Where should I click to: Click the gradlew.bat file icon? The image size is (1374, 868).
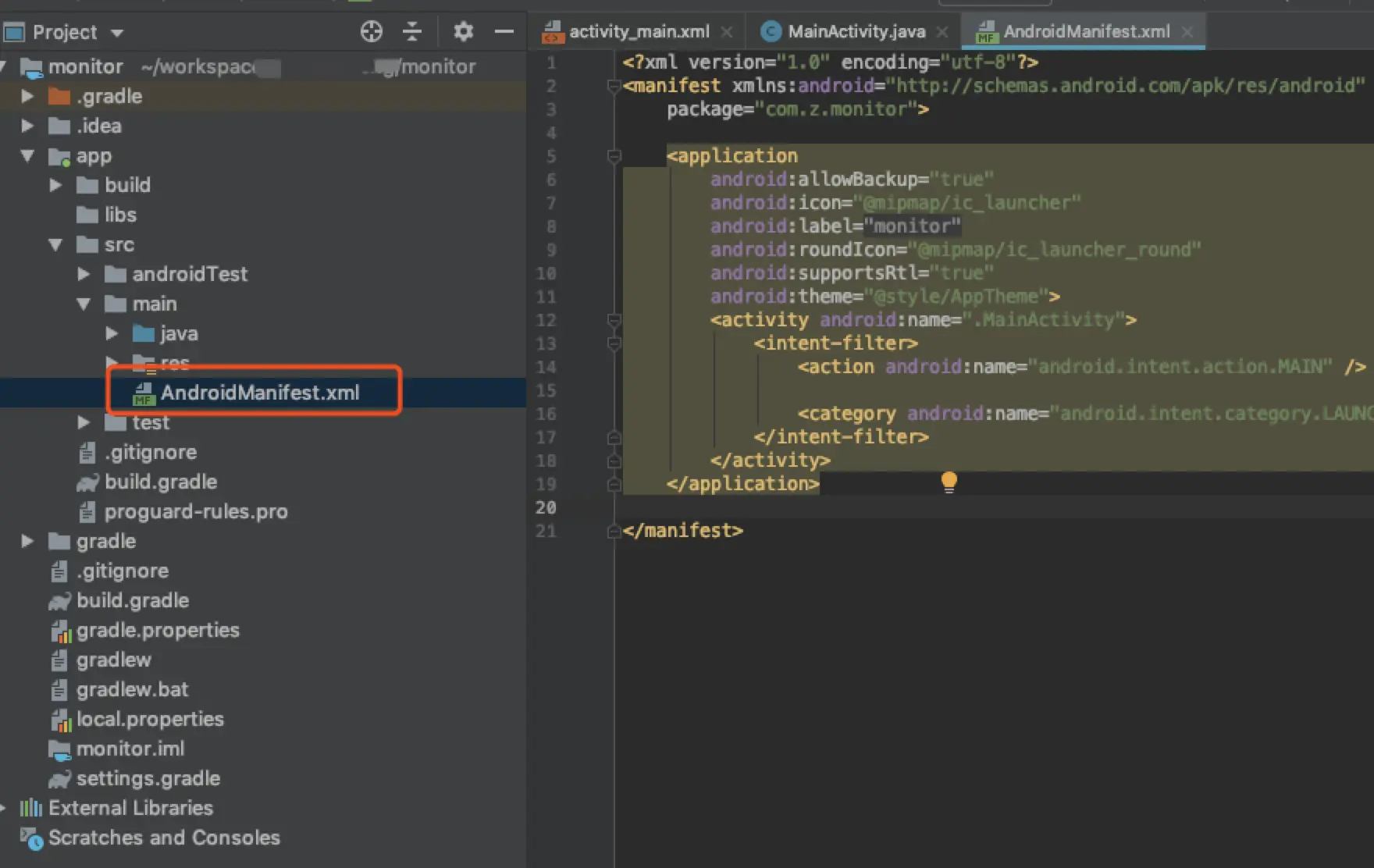pos(59,690)
